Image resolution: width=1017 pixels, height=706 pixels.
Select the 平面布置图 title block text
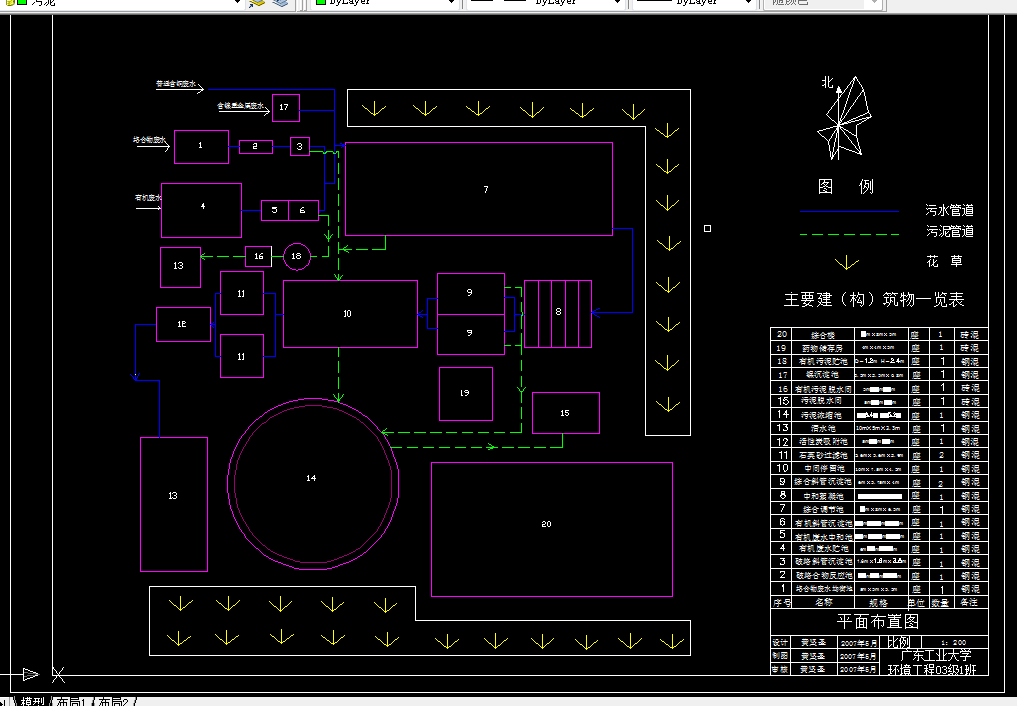[878, 622]
